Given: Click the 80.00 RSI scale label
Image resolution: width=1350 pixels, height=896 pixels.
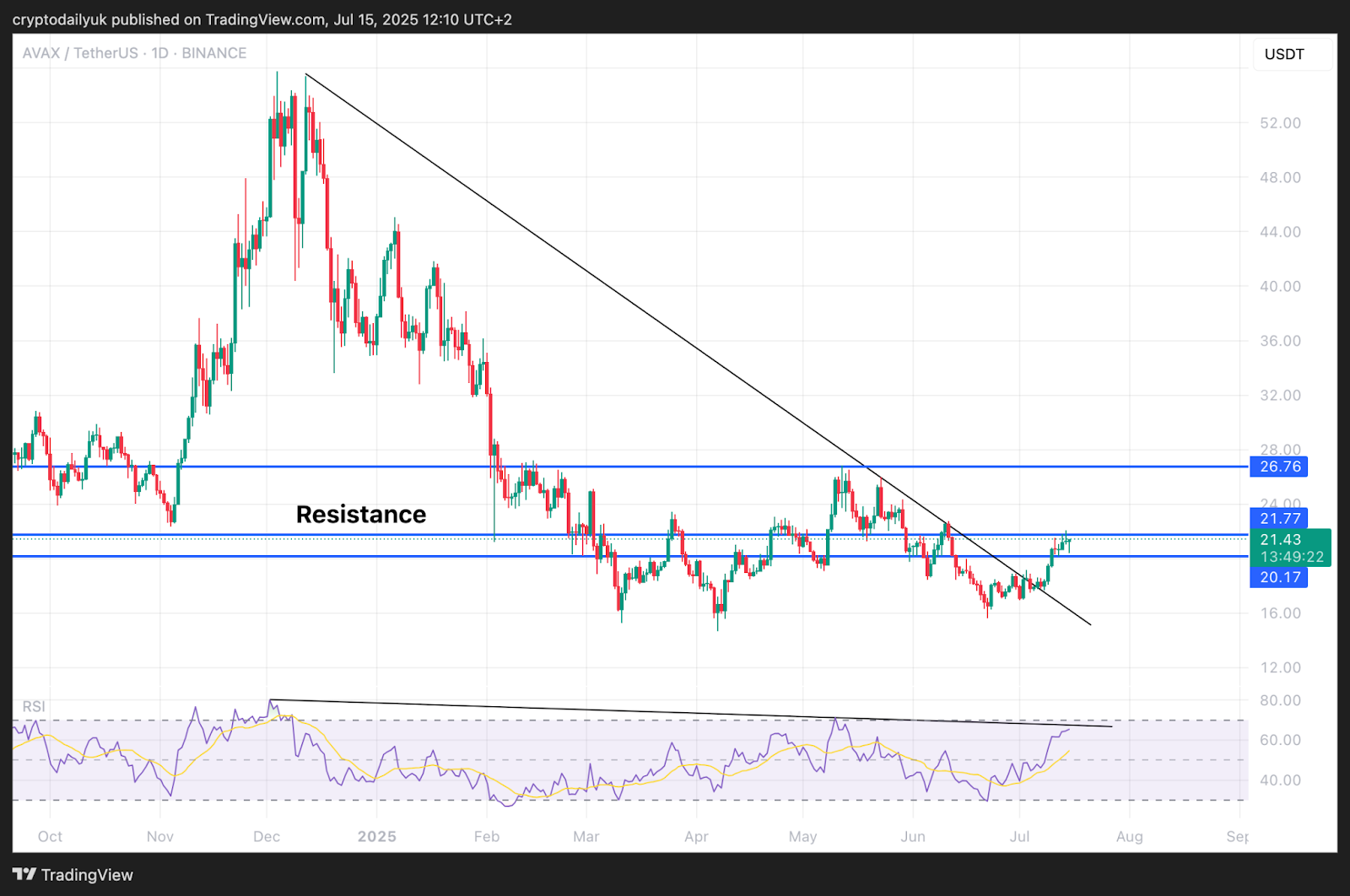Looking at the screenshot, I should tap(1280, 700).
